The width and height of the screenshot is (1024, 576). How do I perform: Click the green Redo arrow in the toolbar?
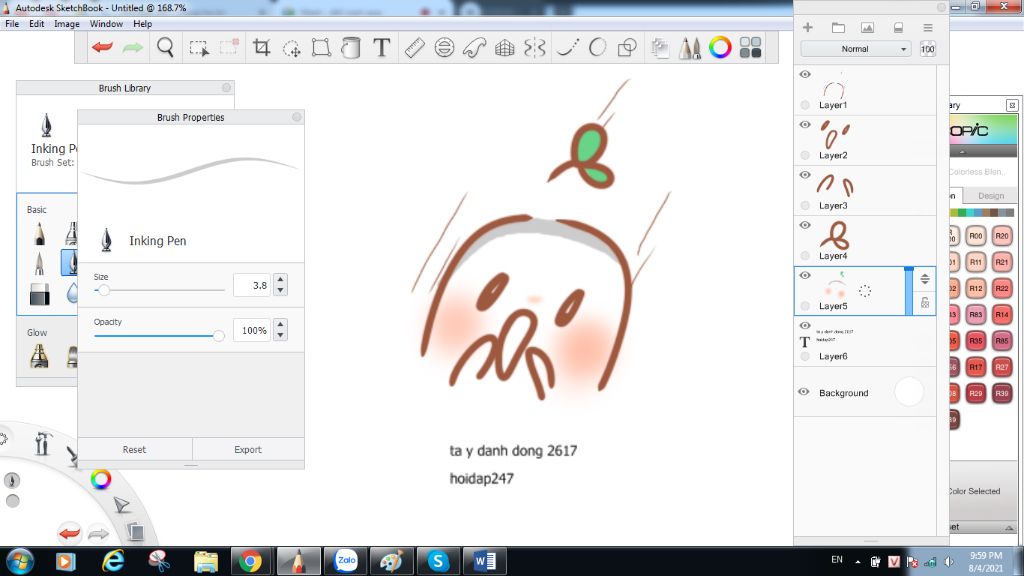[x=133, y=48]
